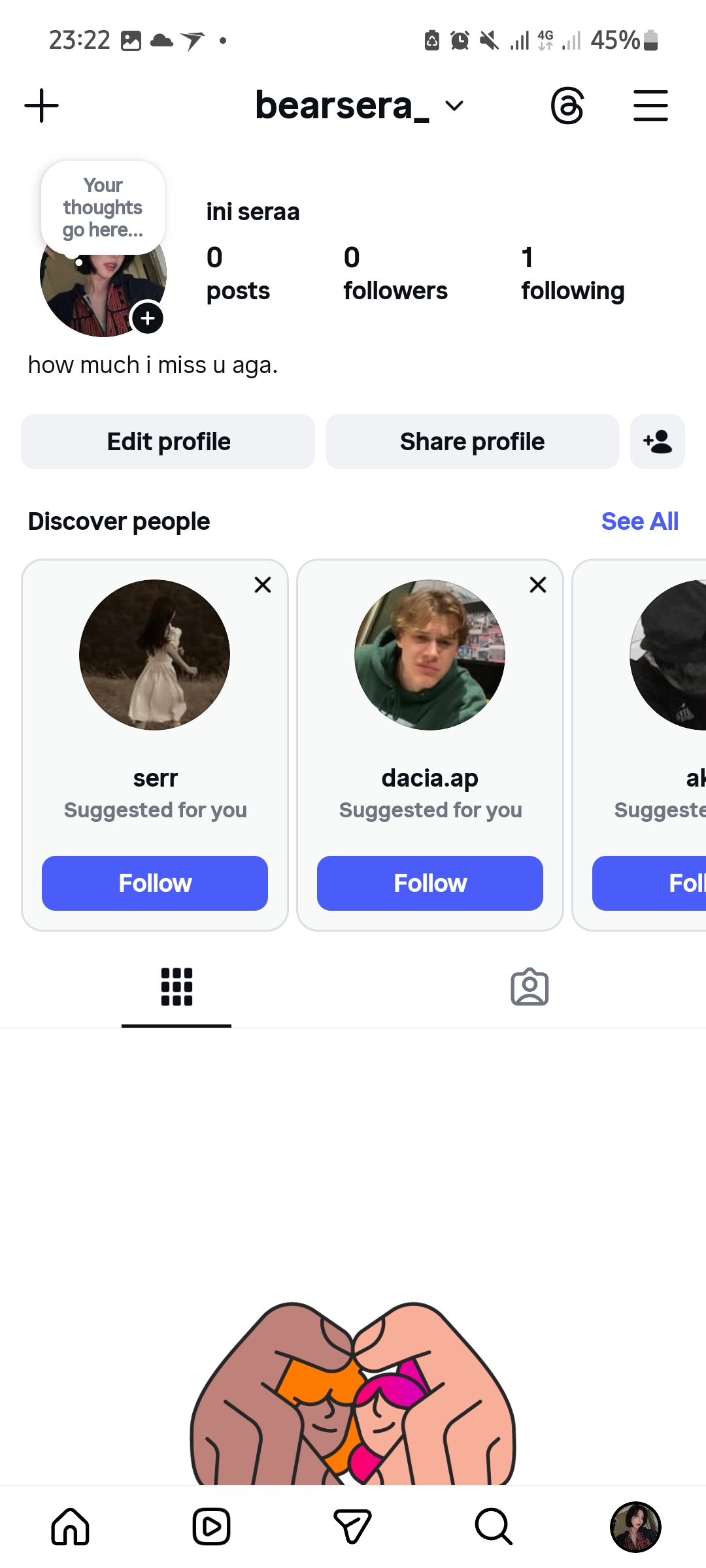
Task: Open Search with the magnifying glass icon
Action: click(494, 1527)
